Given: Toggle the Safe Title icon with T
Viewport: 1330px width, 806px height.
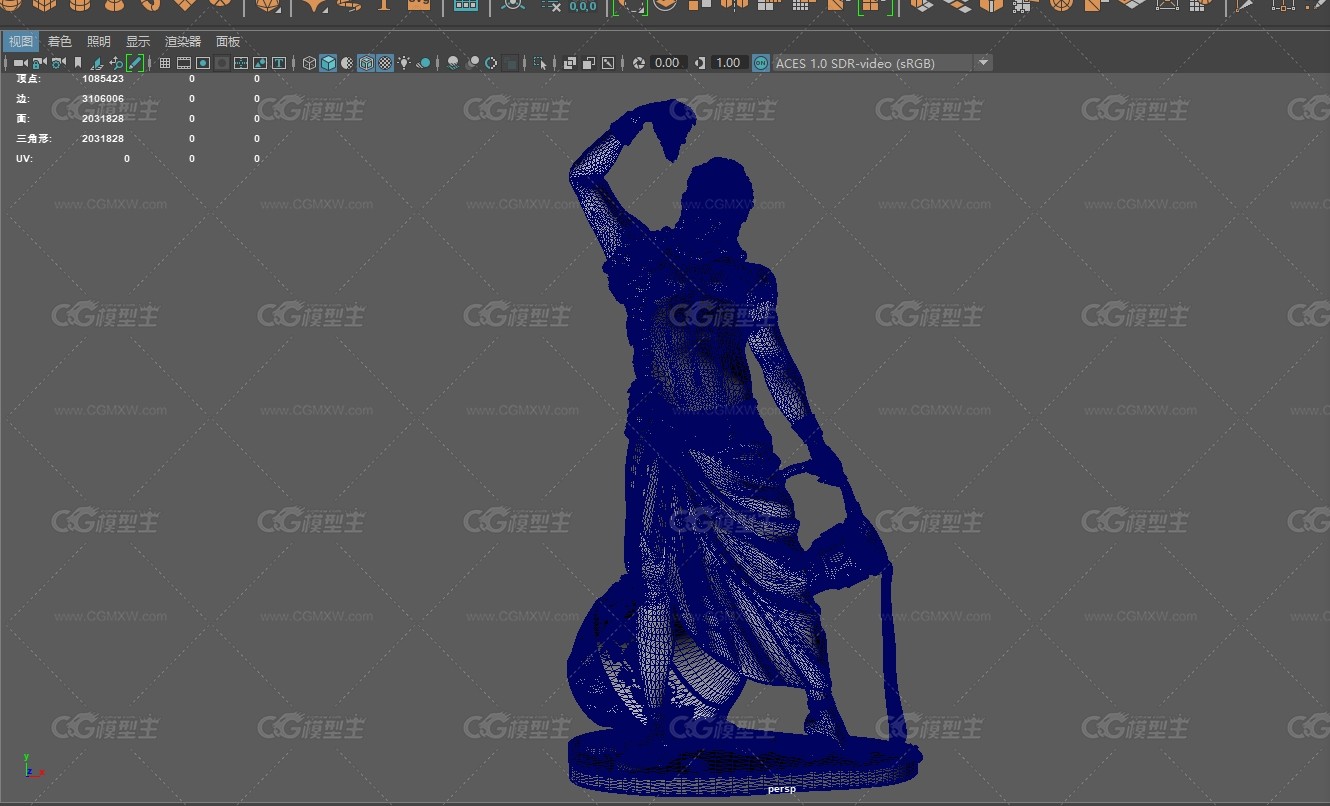Looking at the screenshot, I should (279, 63).
